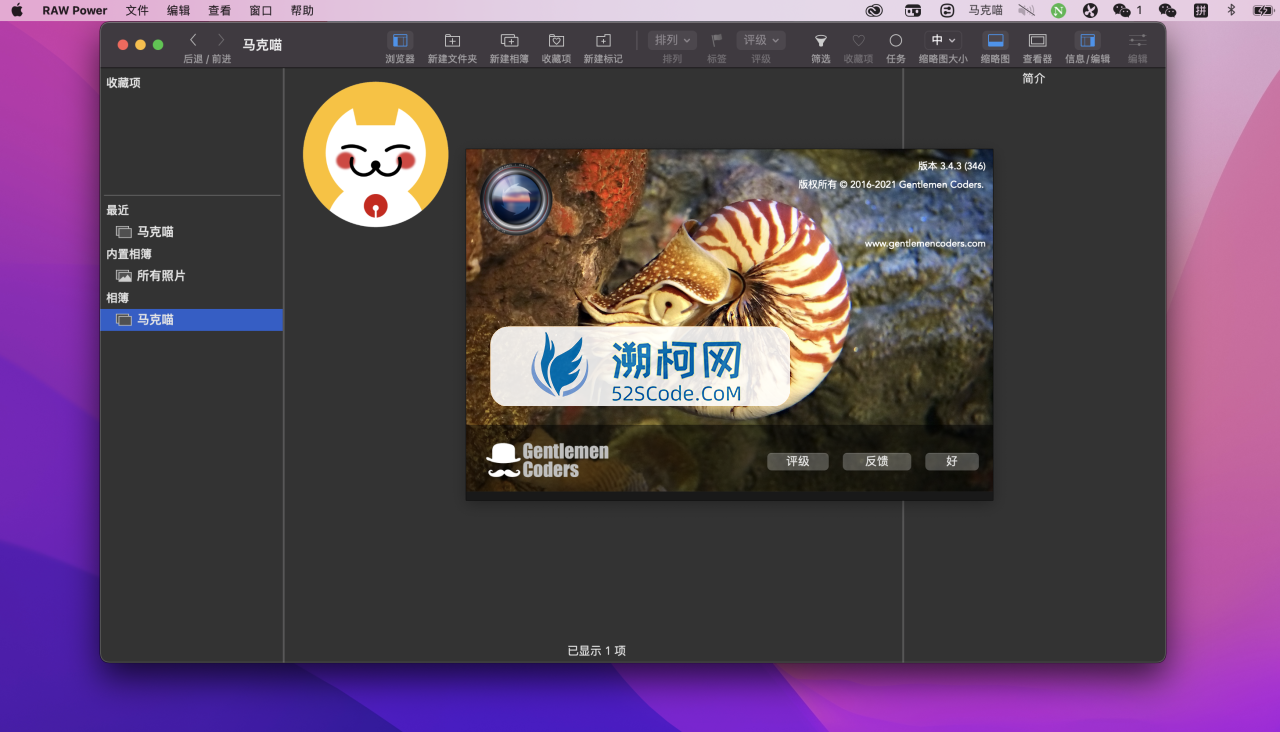Click the 标签 flag icon
The image size is (1280, 732).
[716, 40]
